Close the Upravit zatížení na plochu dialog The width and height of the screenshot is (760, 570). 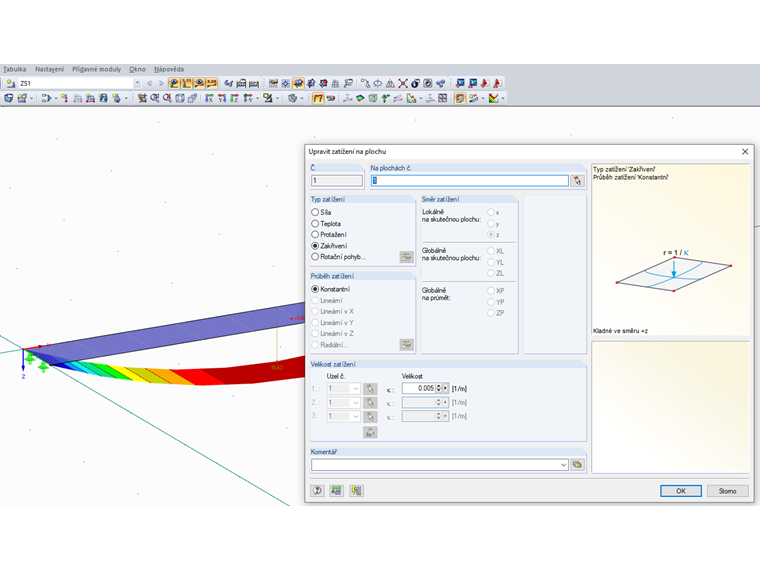pos(745,152)
